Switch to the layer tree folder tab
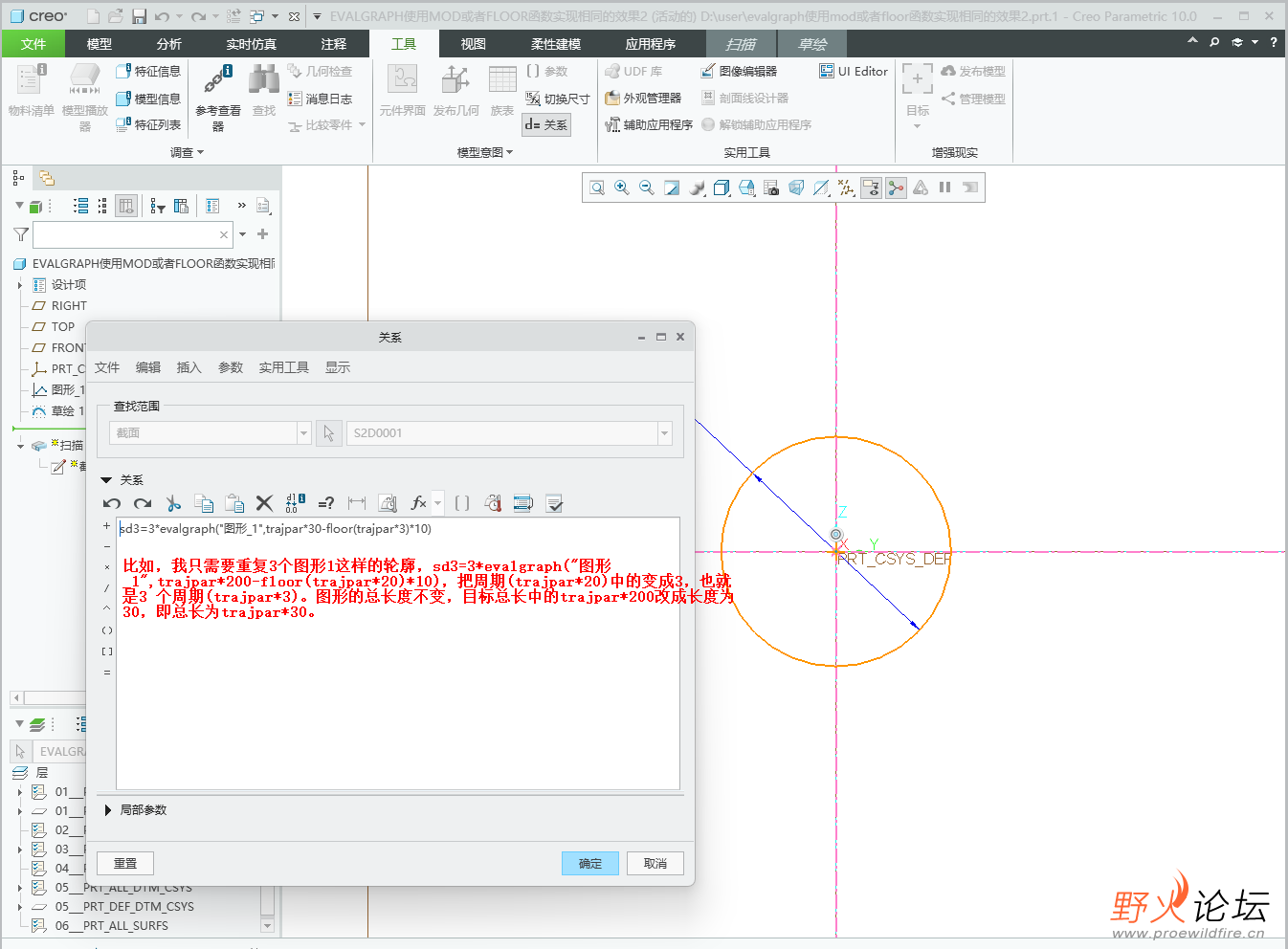Screen dimensions: 1288x949 coord(47,178)
